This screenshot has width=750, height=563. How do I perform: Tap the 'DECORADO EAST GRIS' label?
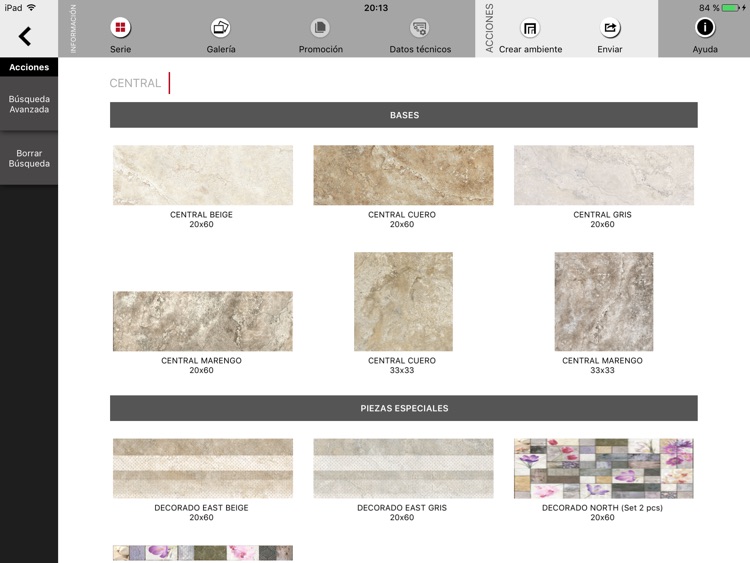tap(402, 508)
